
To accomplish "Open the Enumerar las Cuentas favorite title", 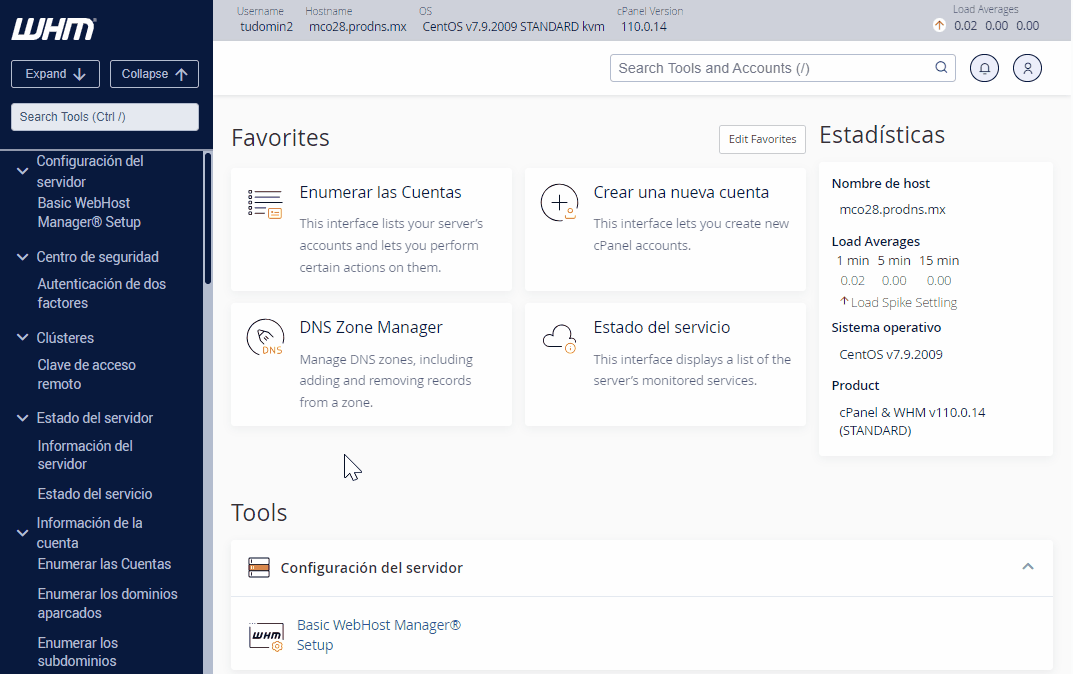I will [380, 192].
